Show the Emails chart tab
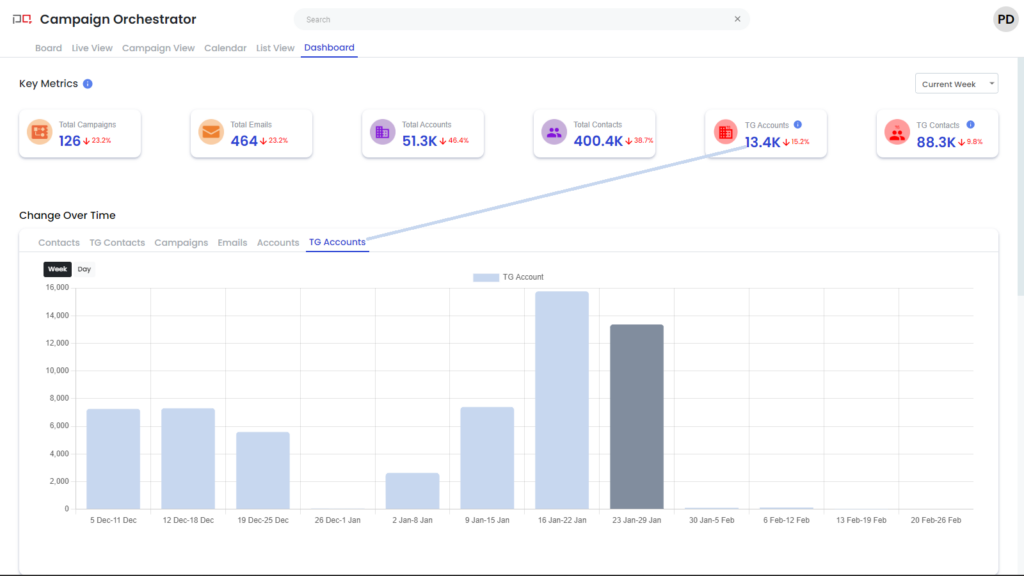Image resolution: width=1024 pixels, height=576 pixels. click(x=232, y=243)
